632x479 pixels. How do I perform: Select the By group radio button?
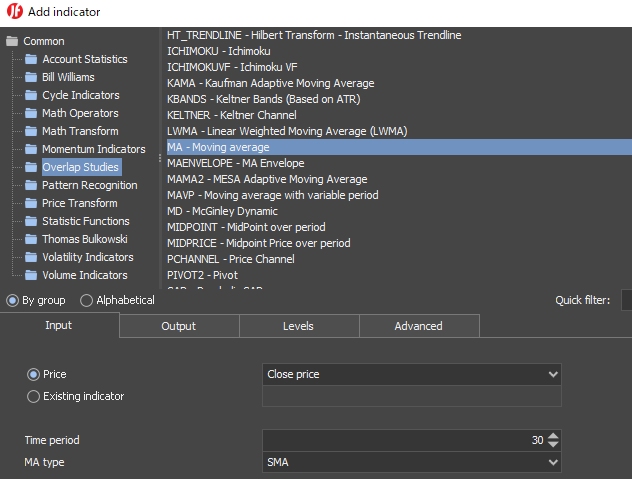click(12, 300)
